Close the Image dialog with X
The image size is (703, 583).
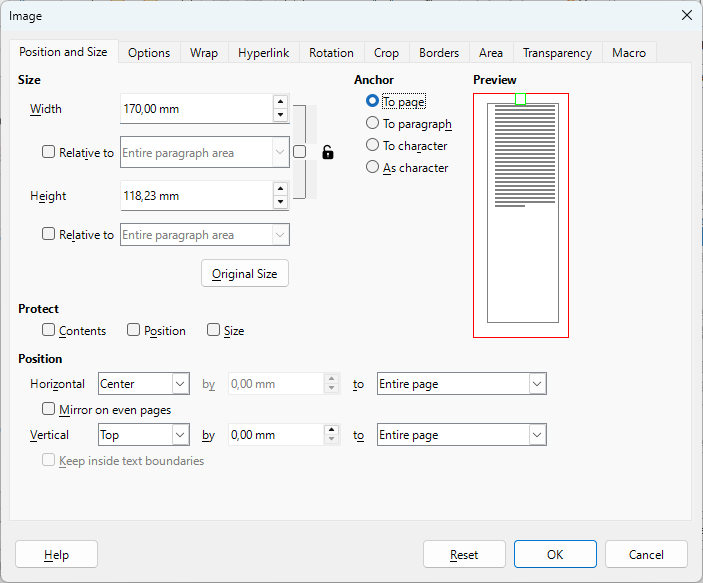click(x=686, y=15)
